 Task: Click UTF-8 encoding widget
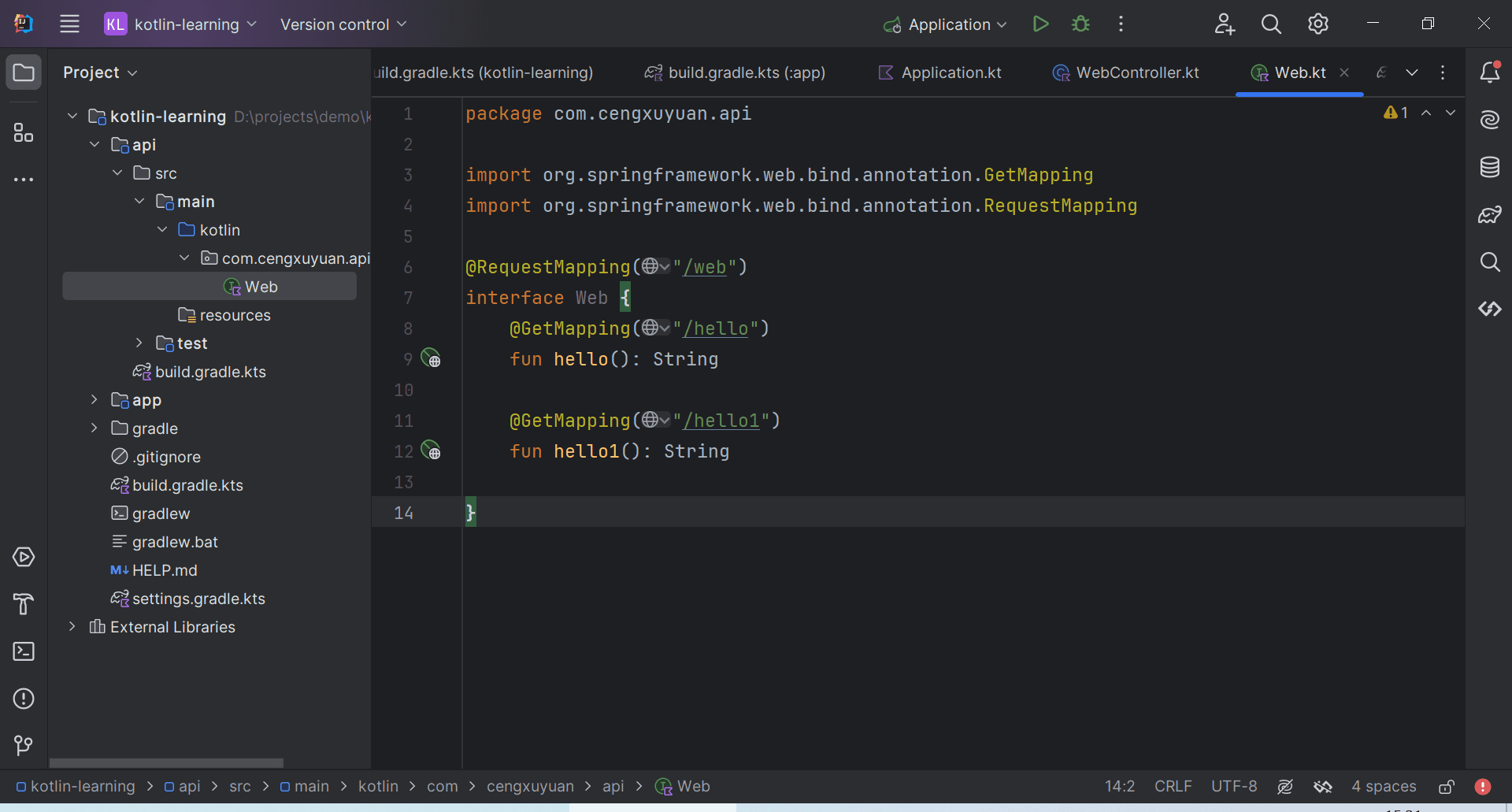(1234, 786)
